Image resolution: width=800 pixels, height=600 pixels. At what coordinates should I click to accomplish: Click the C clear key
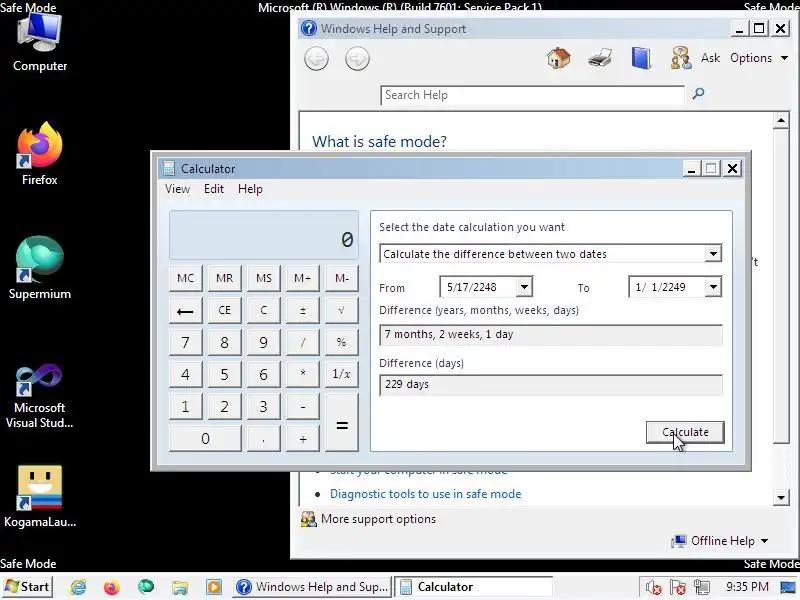point(264,311)
